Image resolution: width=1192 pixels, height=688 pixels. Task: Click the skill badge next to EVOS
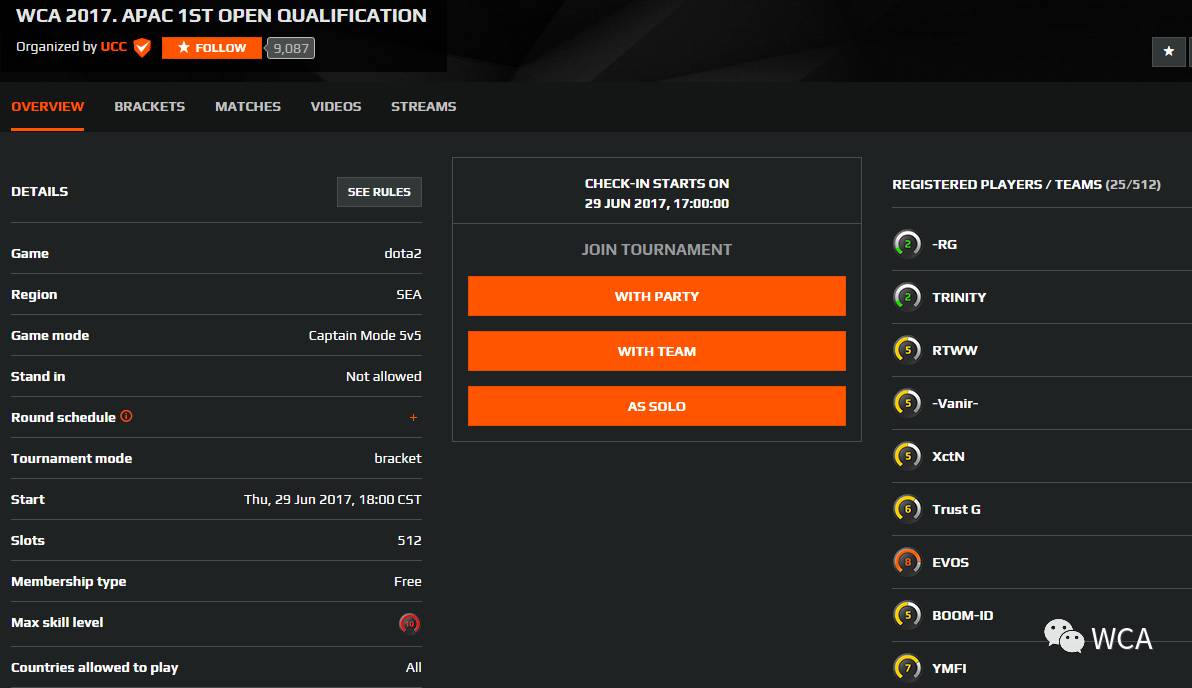pos(907,562)
